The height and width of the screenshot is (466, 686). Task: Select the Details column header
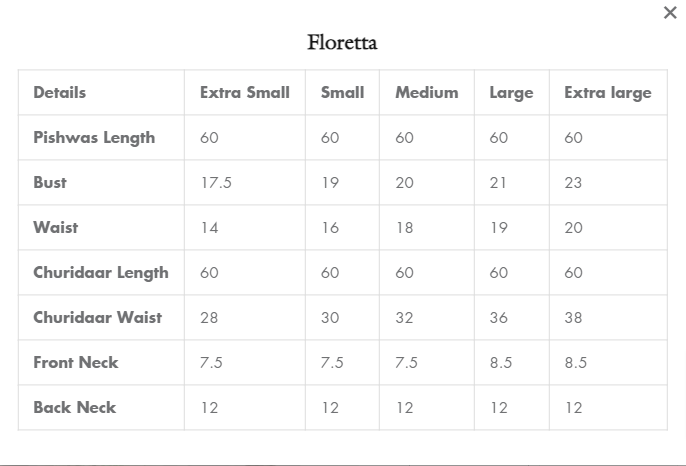pos(60,92)
